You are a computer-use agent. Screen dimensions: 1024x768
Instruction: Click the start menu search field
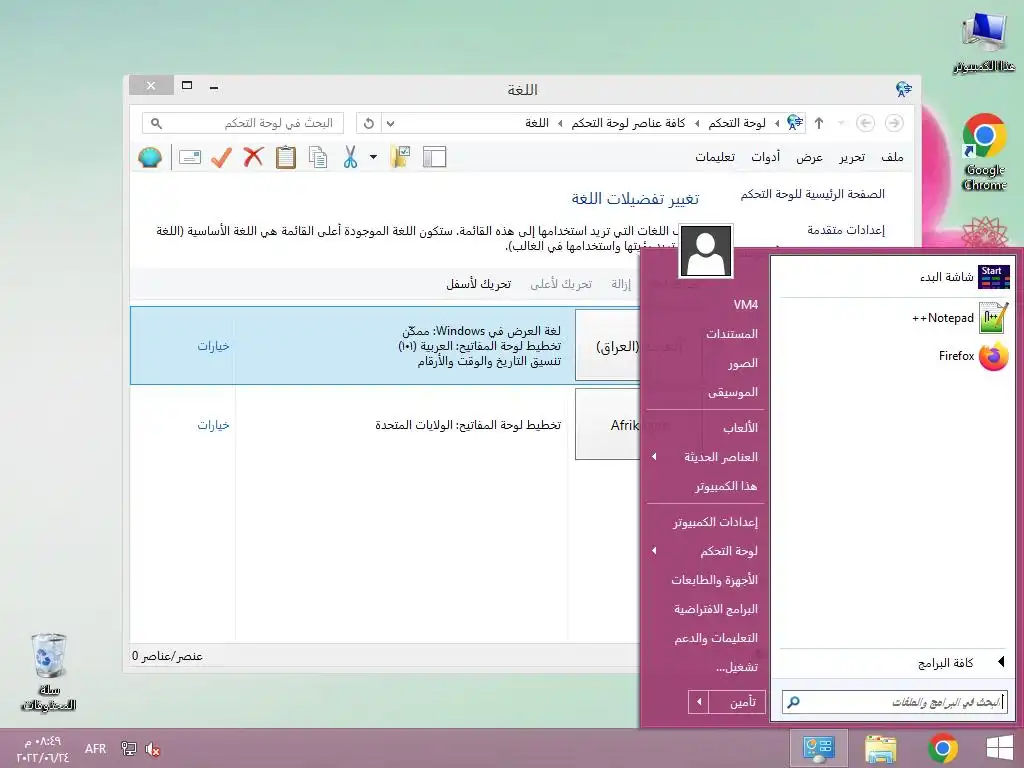coord(895,703)
